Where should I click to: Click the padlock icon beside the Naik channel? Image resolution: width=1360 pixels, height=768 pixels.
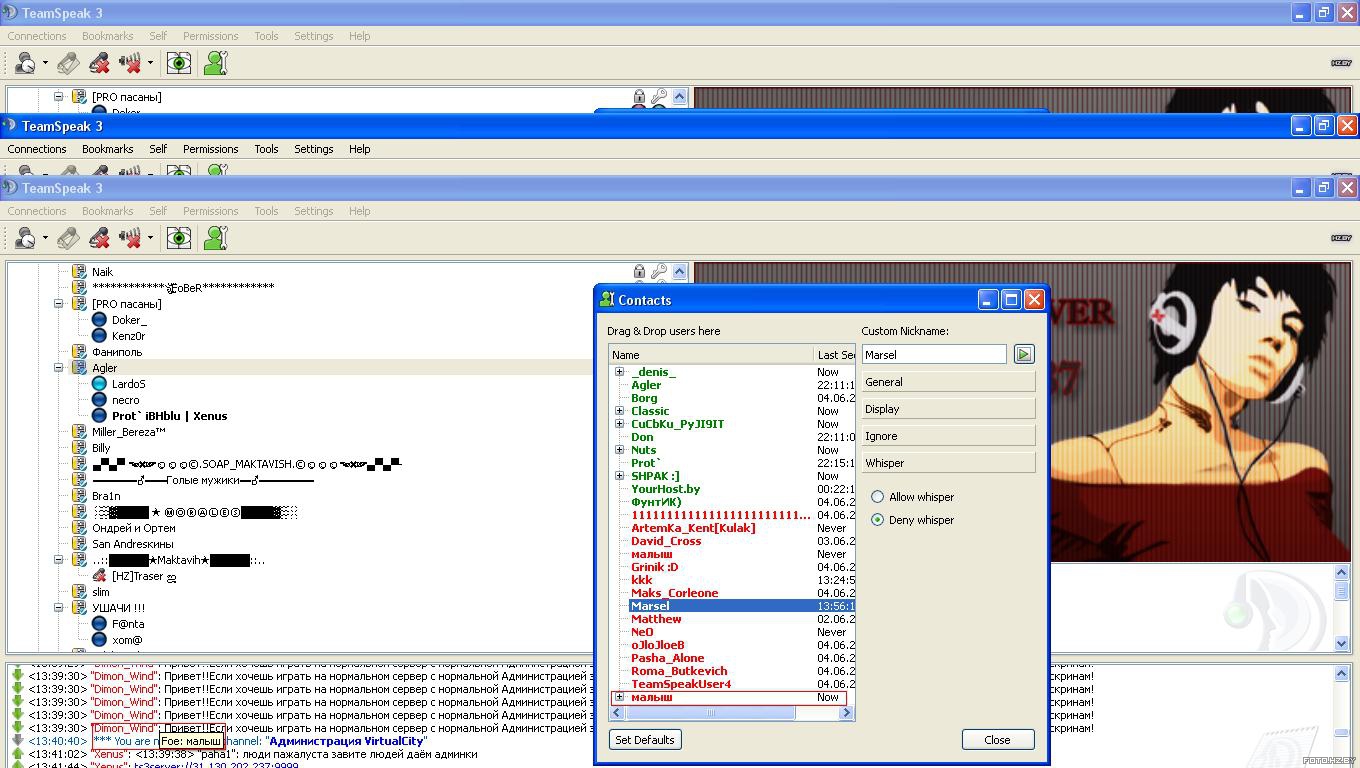pyautogui.click(x=639, y=271)
